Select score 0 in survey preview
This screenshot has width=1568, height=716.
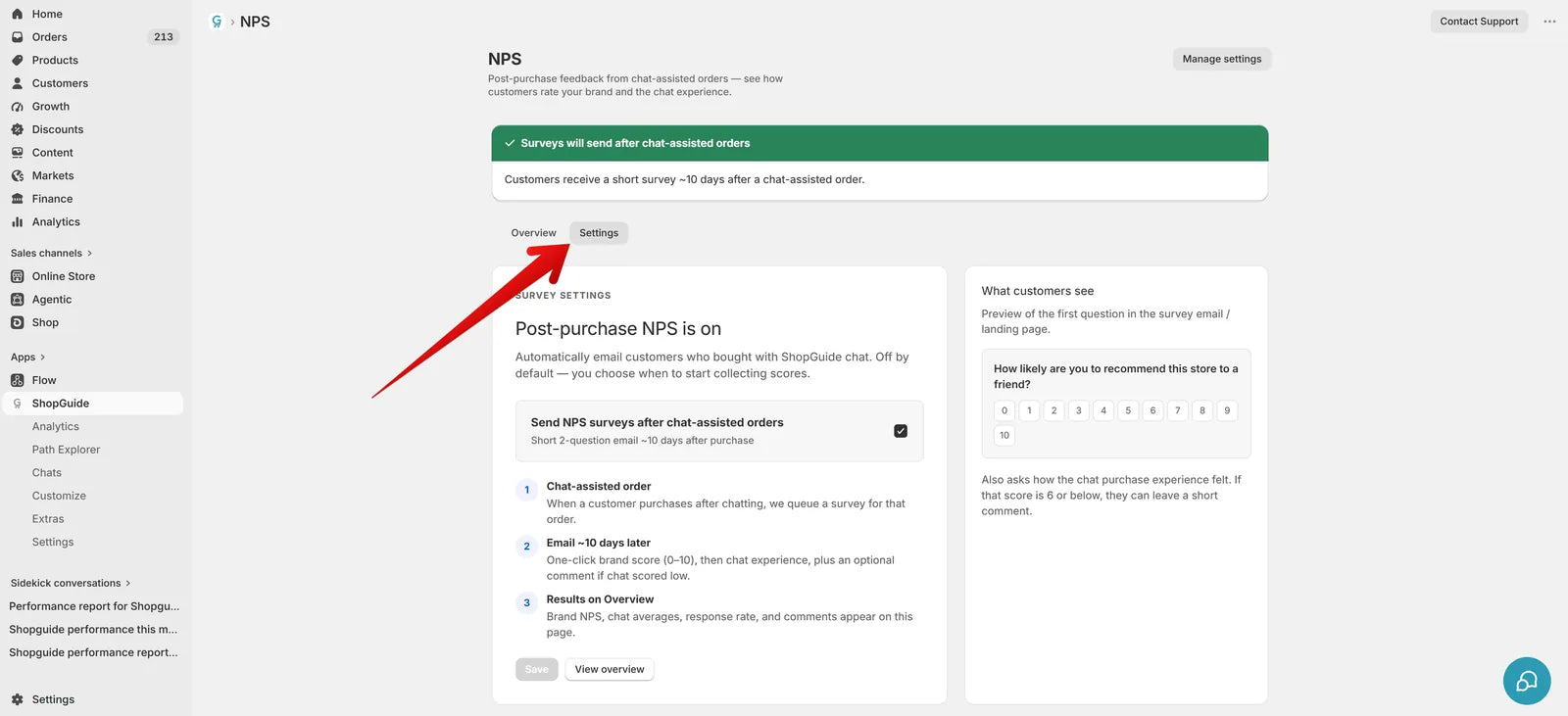coord(1004,410)
